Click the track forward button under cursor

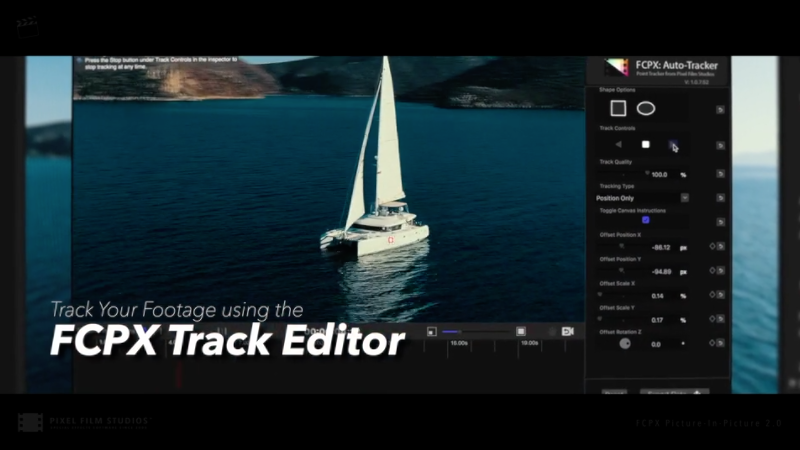tap(673, 144)
